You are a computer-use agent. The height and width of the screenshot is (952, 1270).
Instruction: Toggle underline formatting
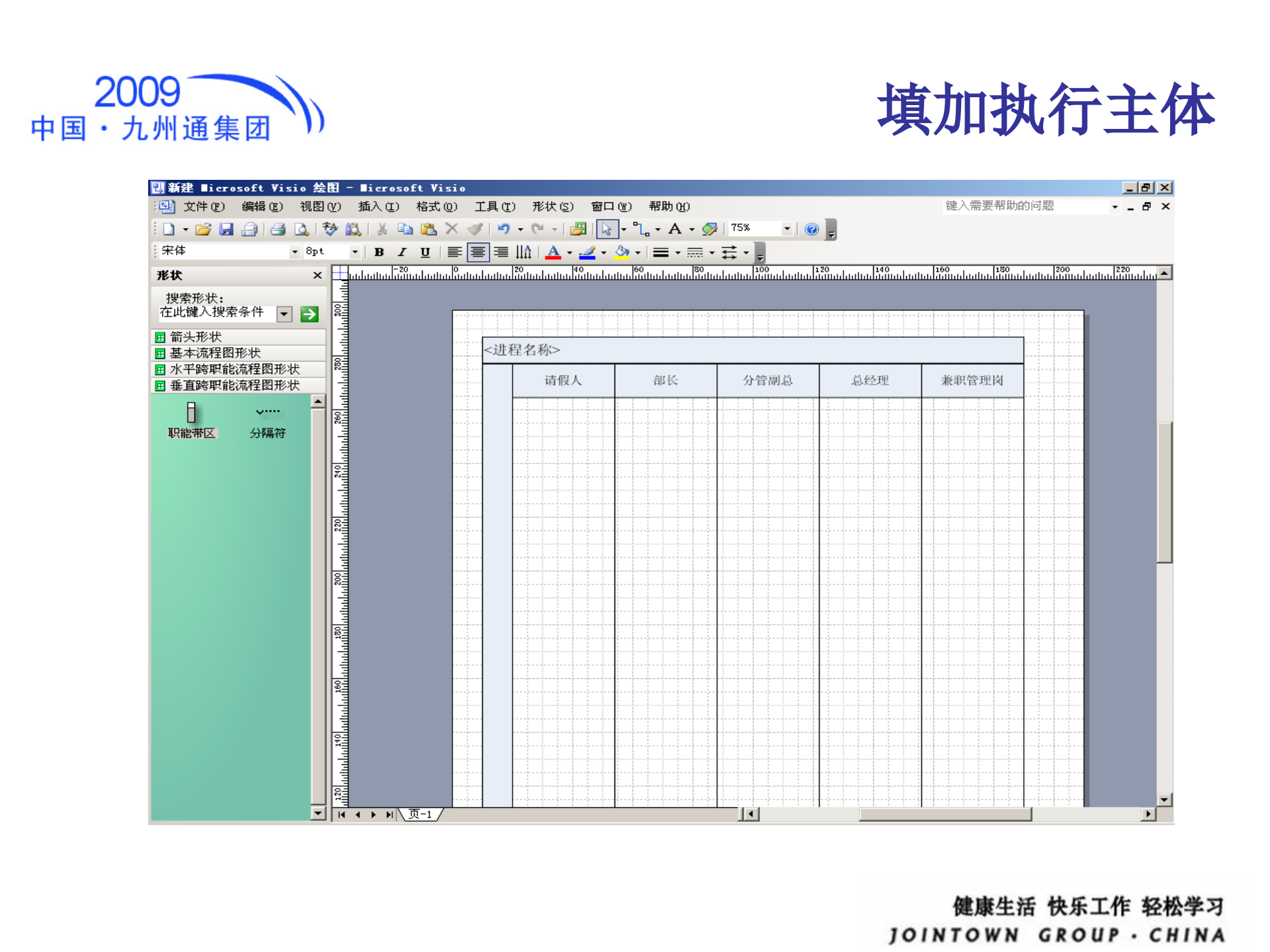point(426,252)
